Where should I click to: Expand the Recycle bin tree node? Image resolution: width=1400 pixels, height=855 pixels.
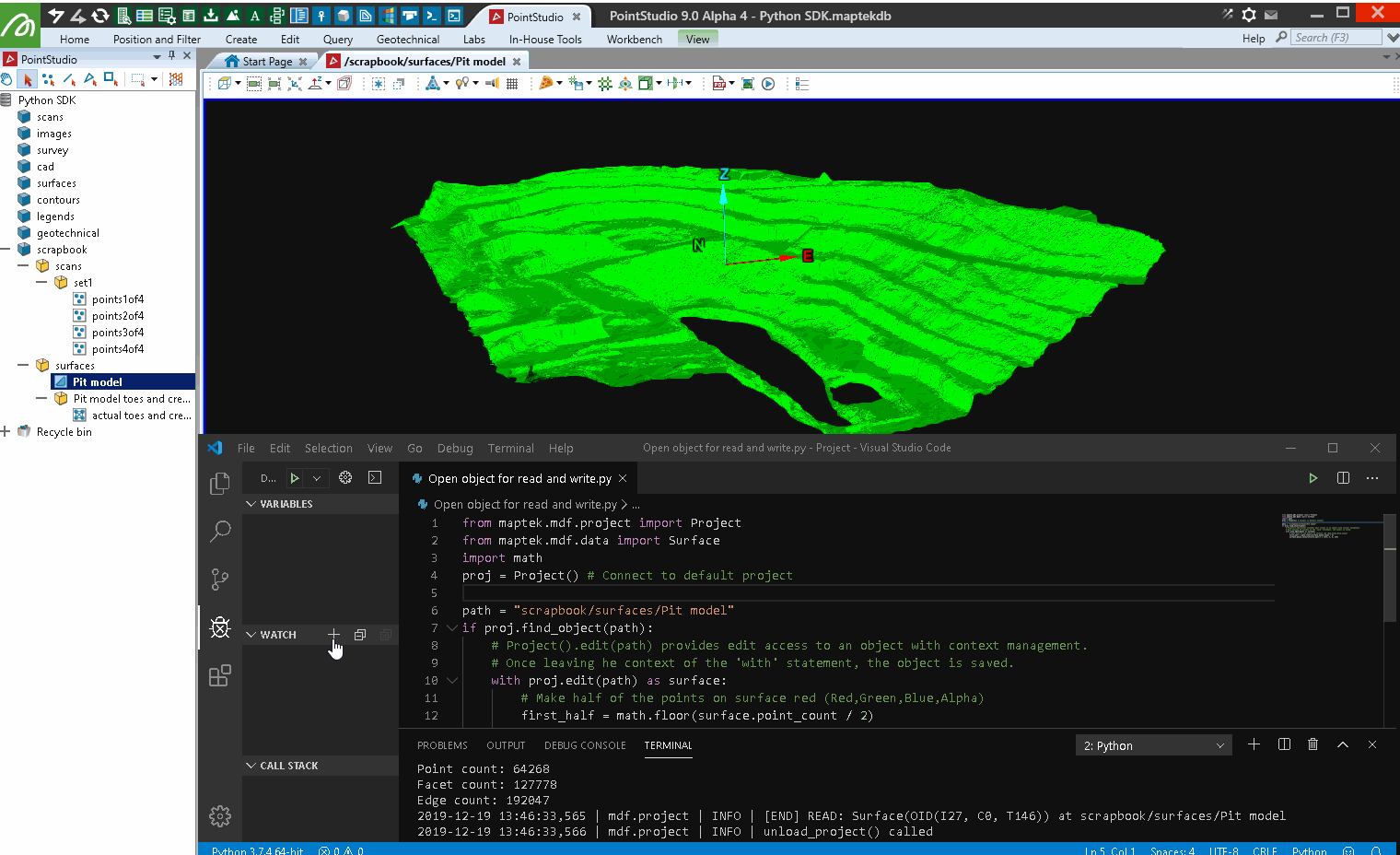[6, 431]
